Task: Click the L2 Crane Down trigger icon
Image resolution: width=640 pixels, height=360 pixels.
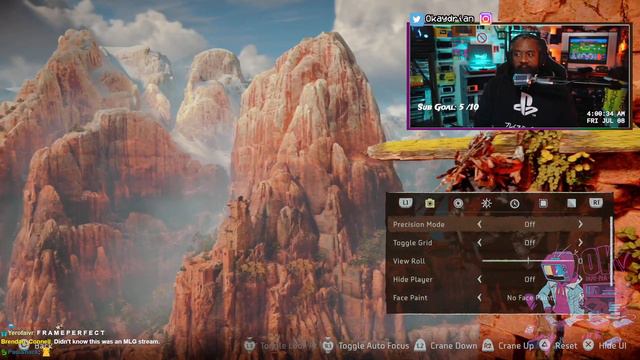Action: pyautogui.click(x=420, y=346)
